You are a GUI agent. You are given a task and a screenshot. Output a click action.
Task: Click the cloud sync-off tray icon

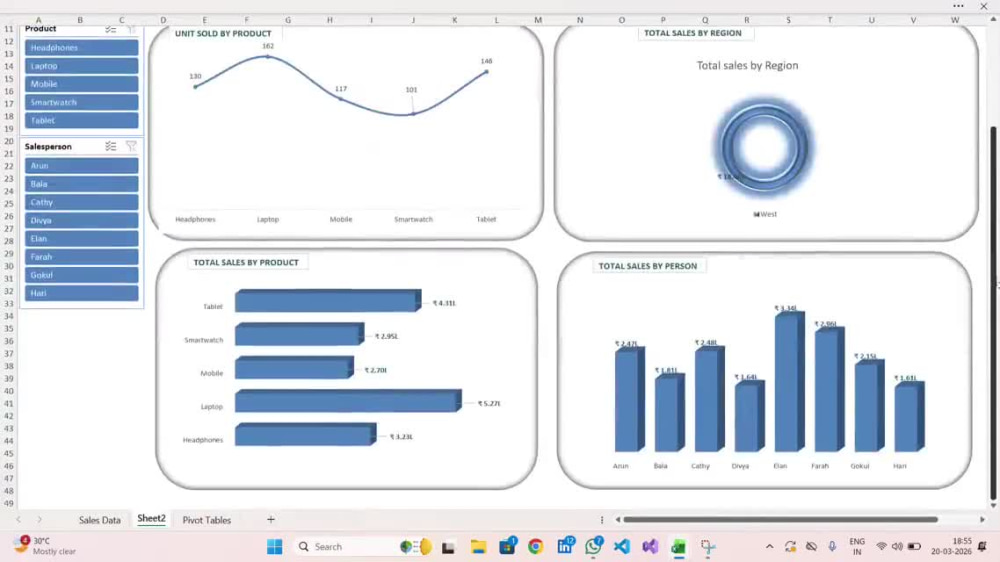(x=811, y=547)
